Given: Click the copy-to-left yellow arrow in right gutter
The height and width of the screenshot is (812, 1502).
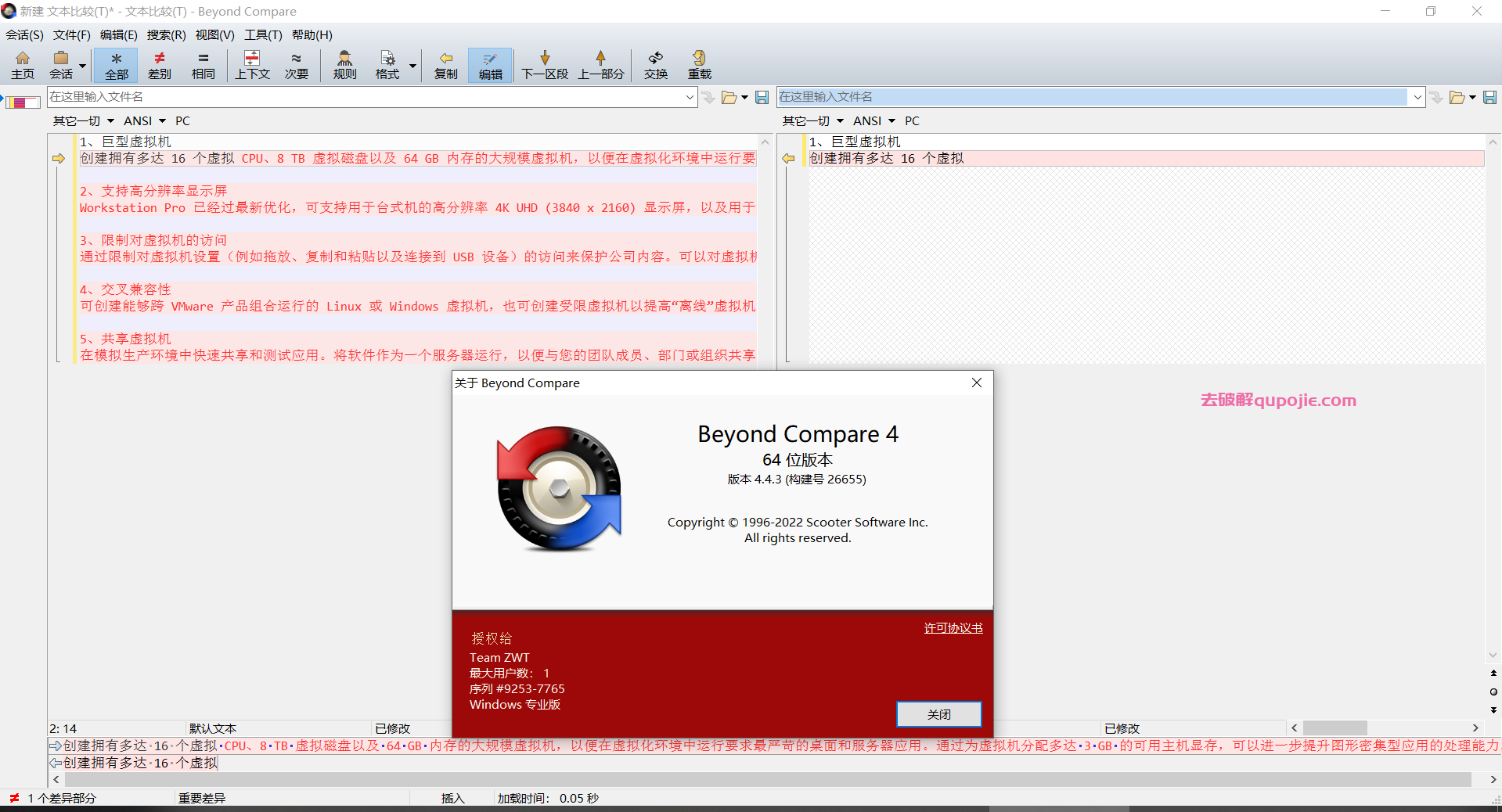Looking at the screenshot, I should click(788, 158).
